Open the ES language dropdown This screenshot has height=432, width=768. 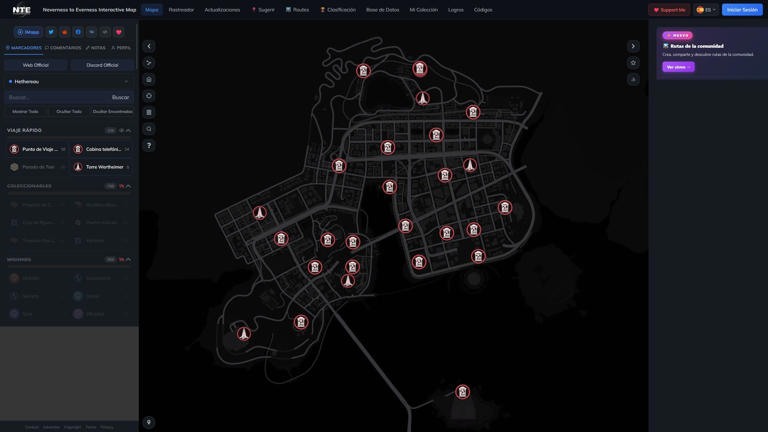(706, 10)
